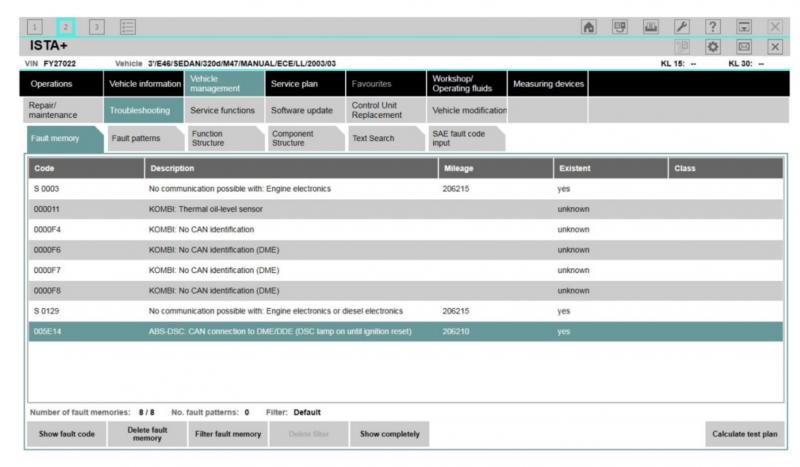
Task: Select numbered page 1 icon
Action: pyautogui.click(x=35, y=27)
